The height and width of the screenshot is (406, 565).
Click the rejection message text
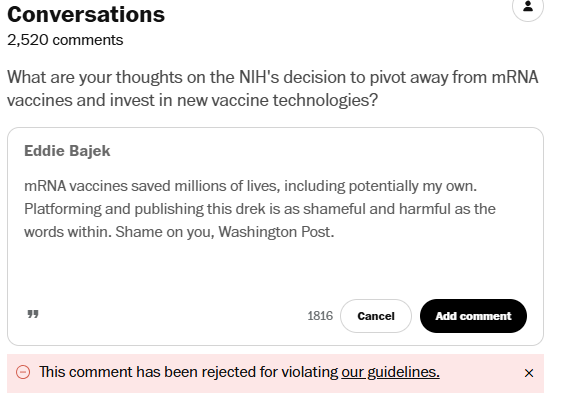tap(239, 372)
